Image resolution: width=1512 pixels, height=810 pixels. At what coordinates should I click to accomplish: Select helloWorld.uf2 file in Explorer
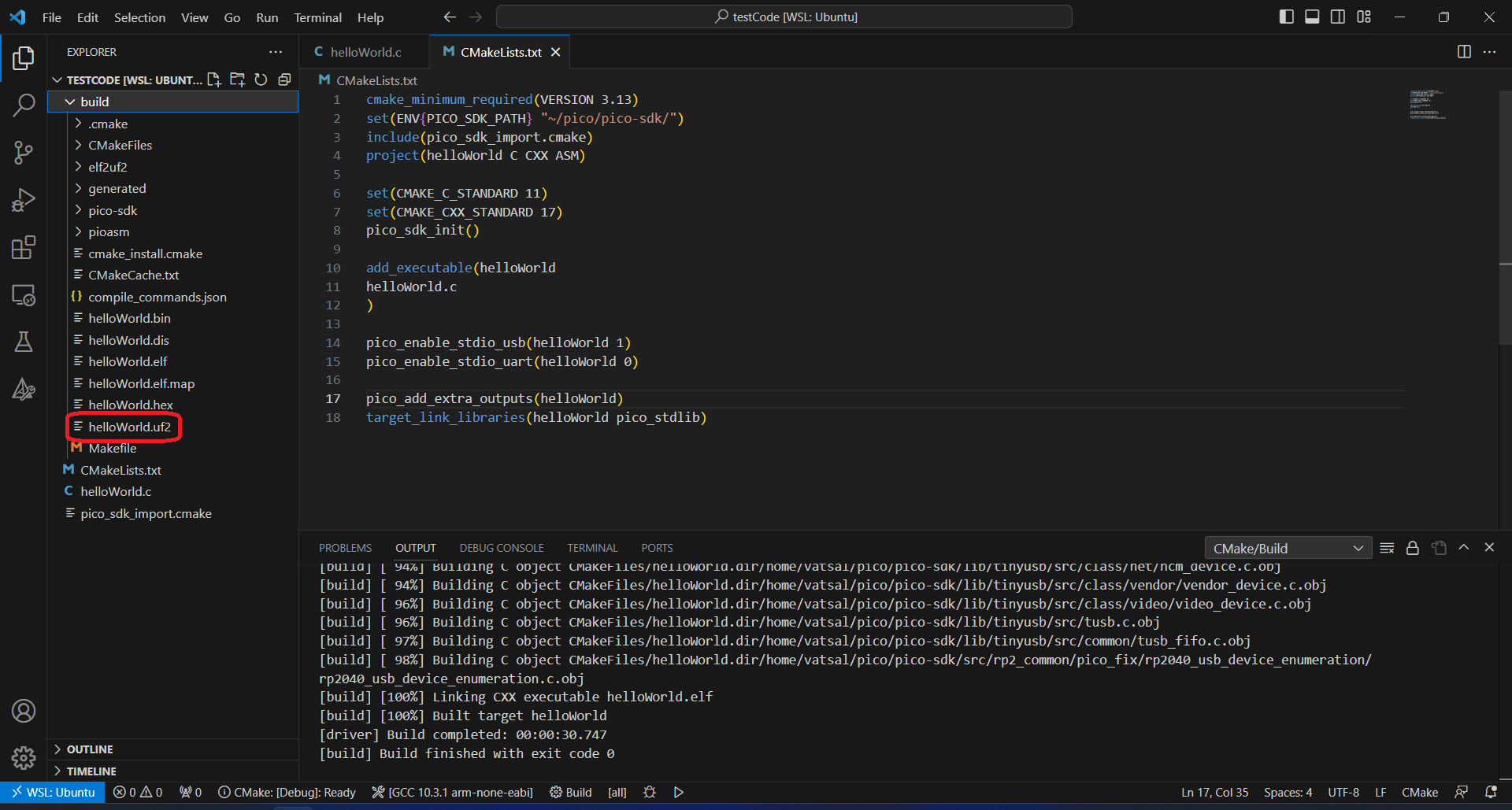click(129, 427)
